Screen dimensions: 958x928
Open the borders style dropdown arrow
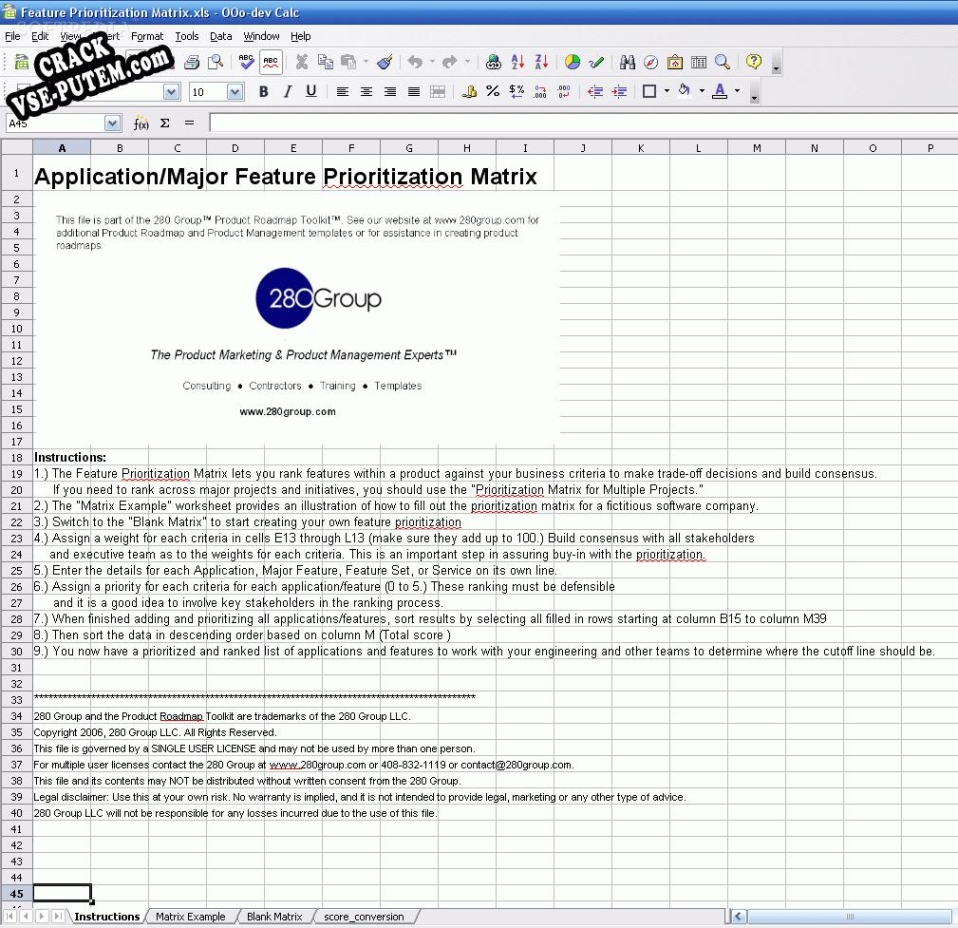667,91
